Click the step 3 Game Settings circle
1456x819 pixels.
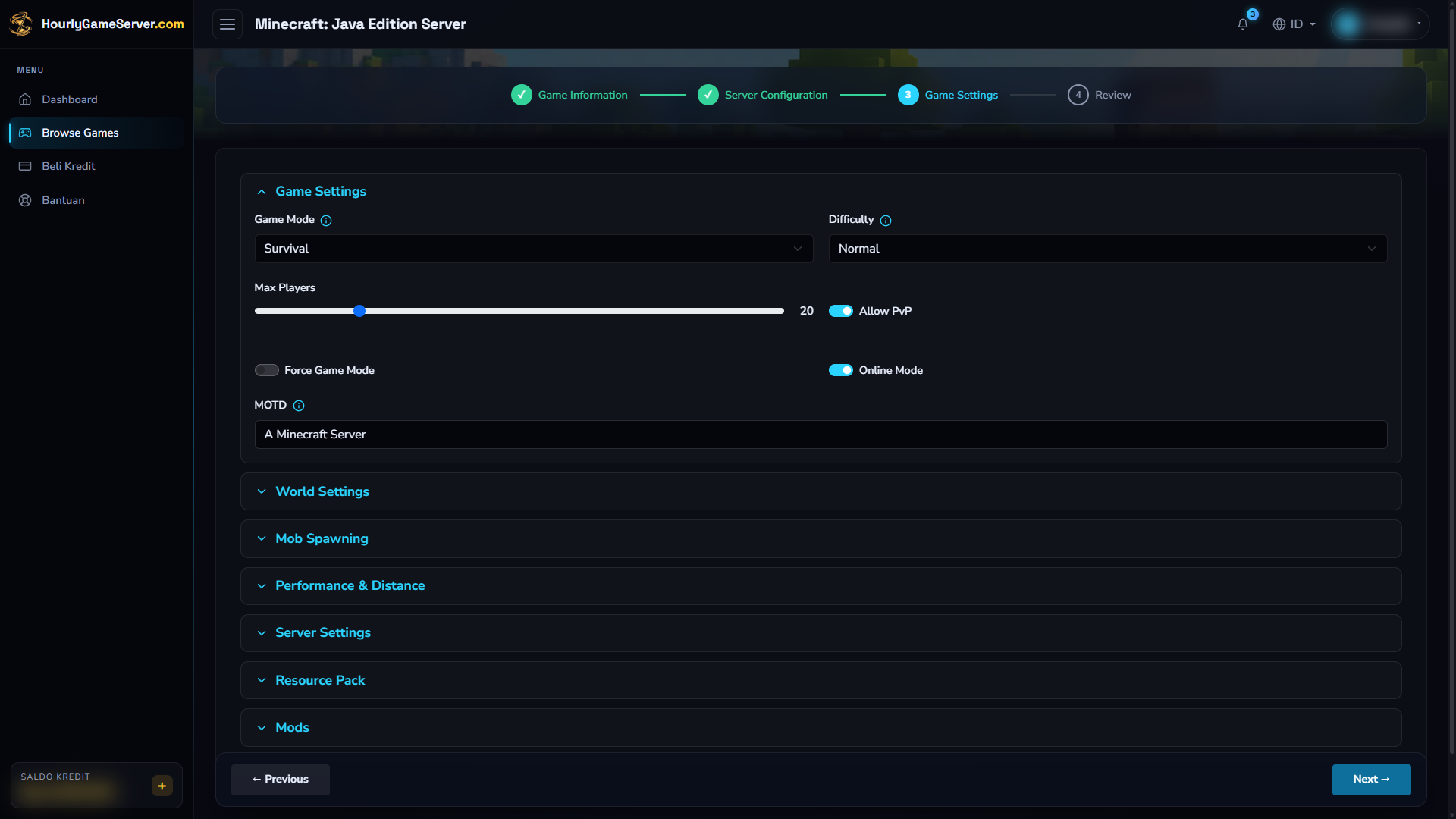pyautogui.click(x=908, y=95)
